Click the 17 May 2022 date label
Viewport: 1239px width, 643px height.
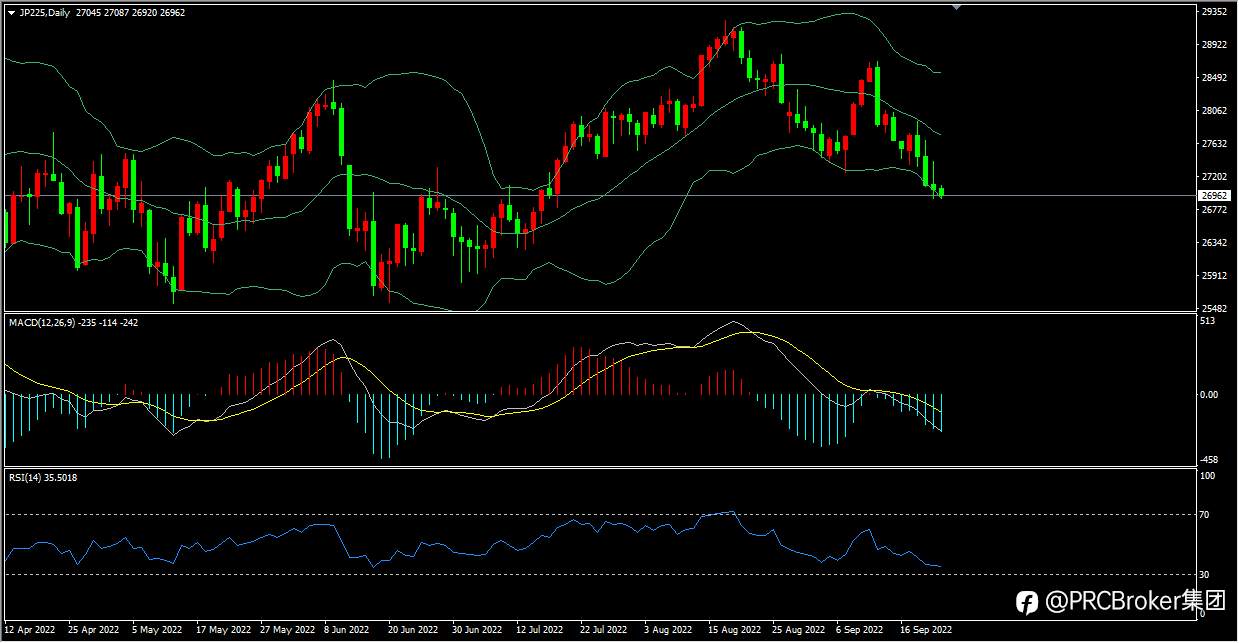pos(222,631)
